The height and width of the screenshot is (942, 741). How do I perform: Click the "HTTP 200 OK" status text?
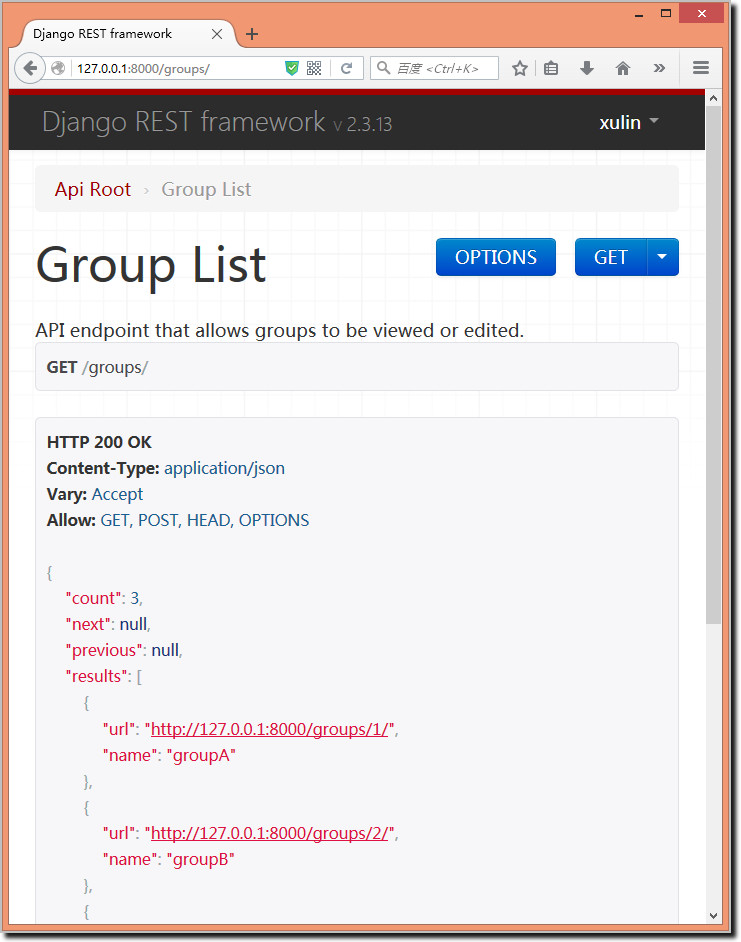pyautogui.click(x=99, y=442)
